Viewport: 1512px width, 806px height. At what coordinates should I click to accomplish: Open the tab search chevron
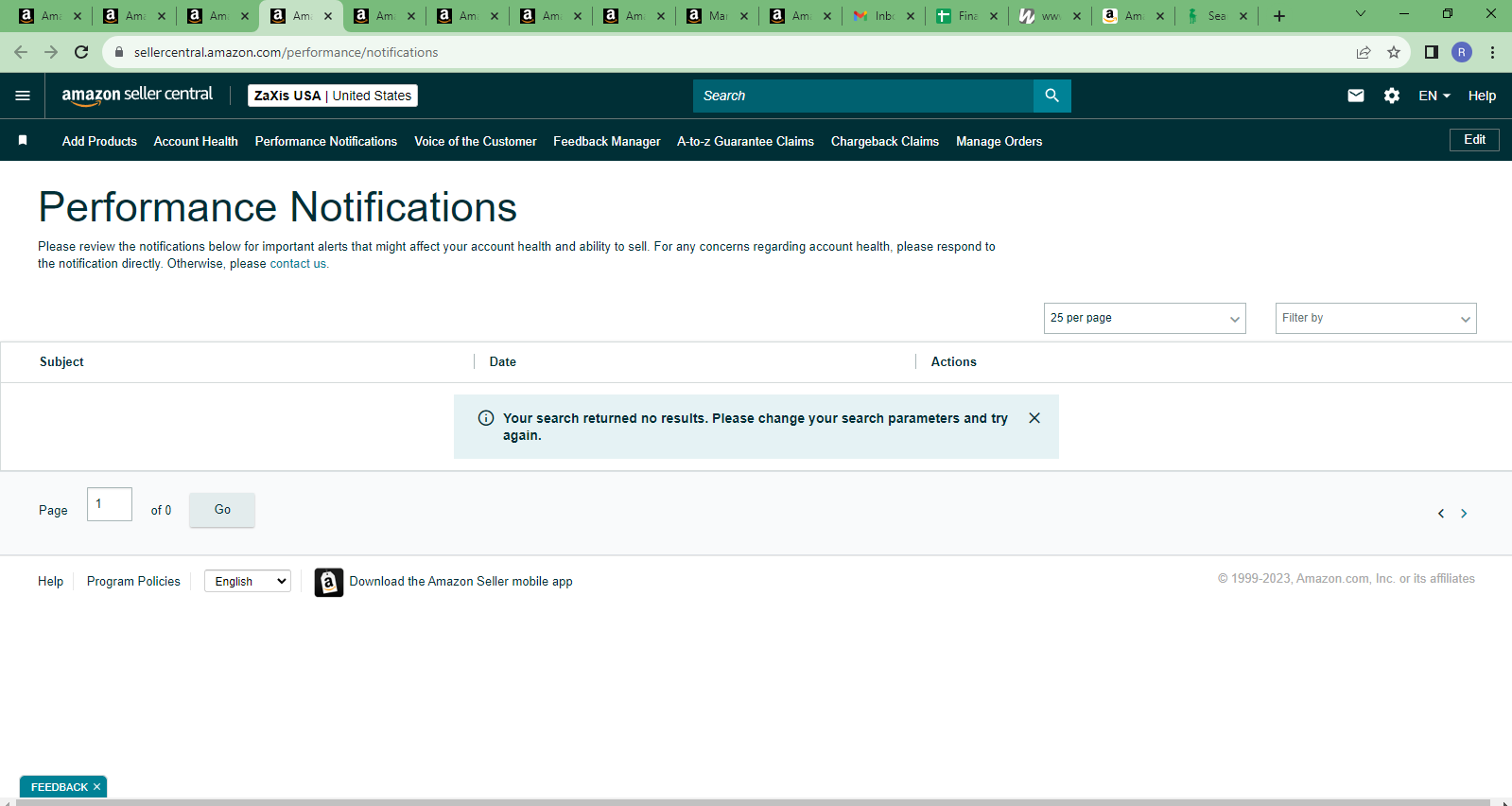point(1360,13)
